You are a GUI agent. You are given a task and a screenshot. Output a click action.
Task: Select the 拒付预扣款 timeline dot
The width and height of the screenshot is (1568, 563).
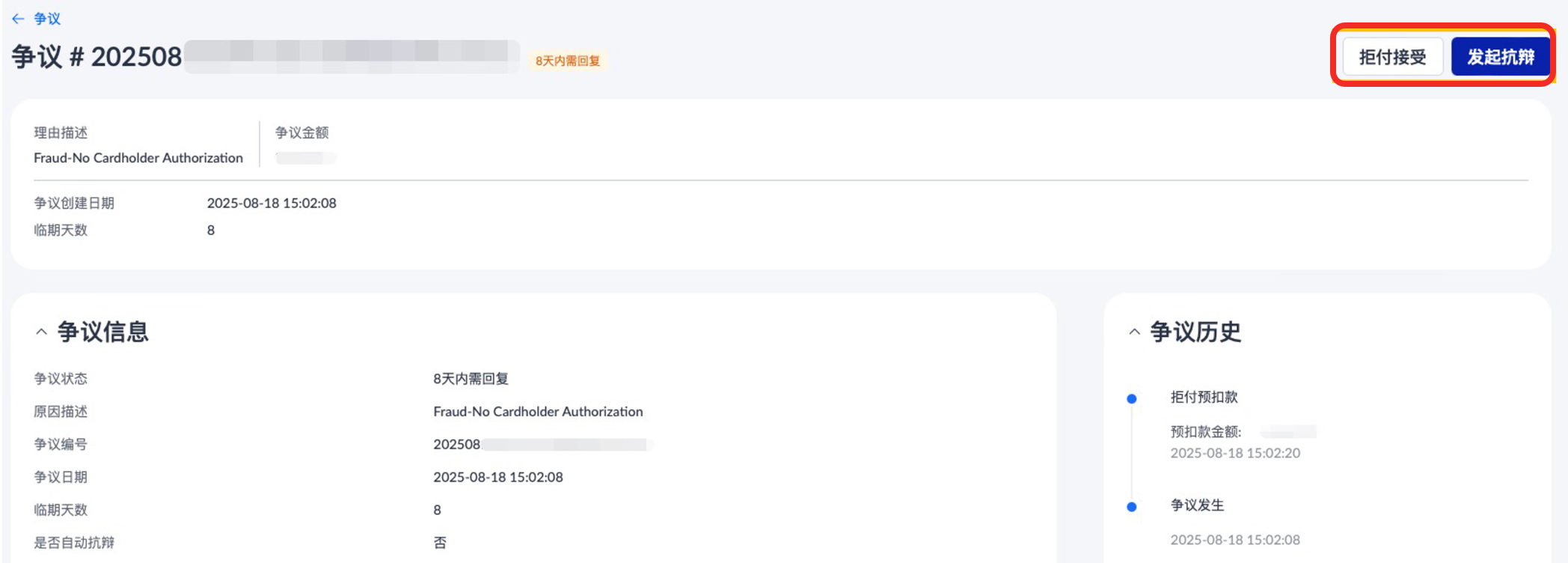[x=1132, y=399]
